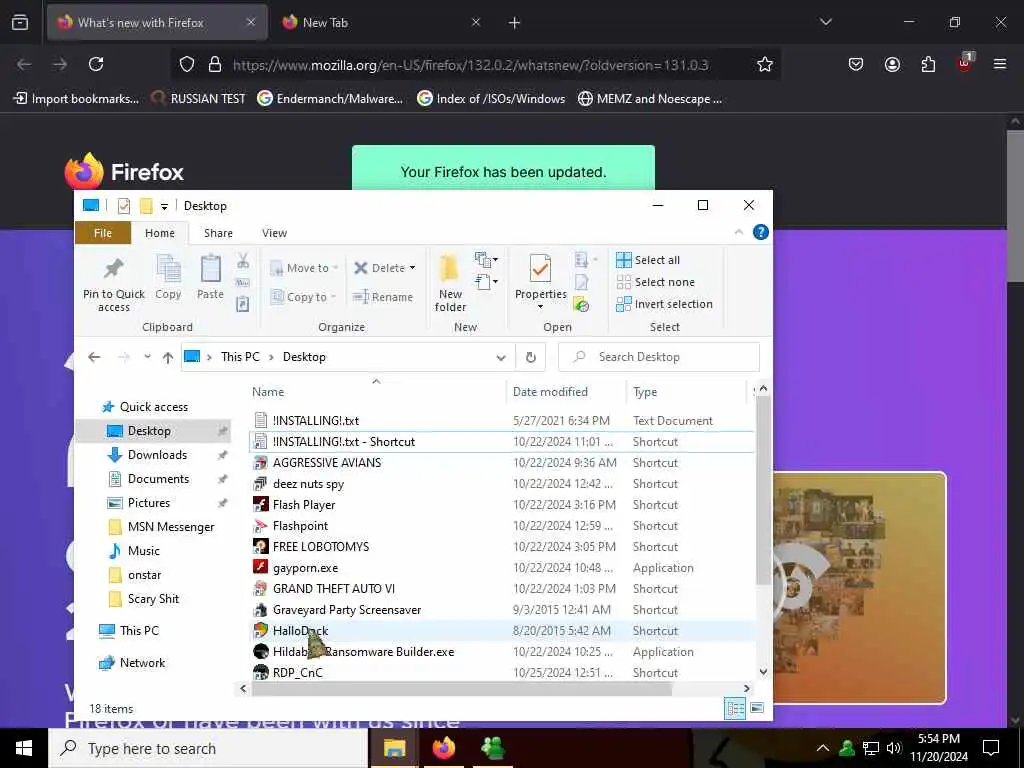Image resolution: width=1024 pixels, height=768 pixels.
Task: Open Firefox Pocket save icon
Action: pyautogui.click(x=856, y=64)
